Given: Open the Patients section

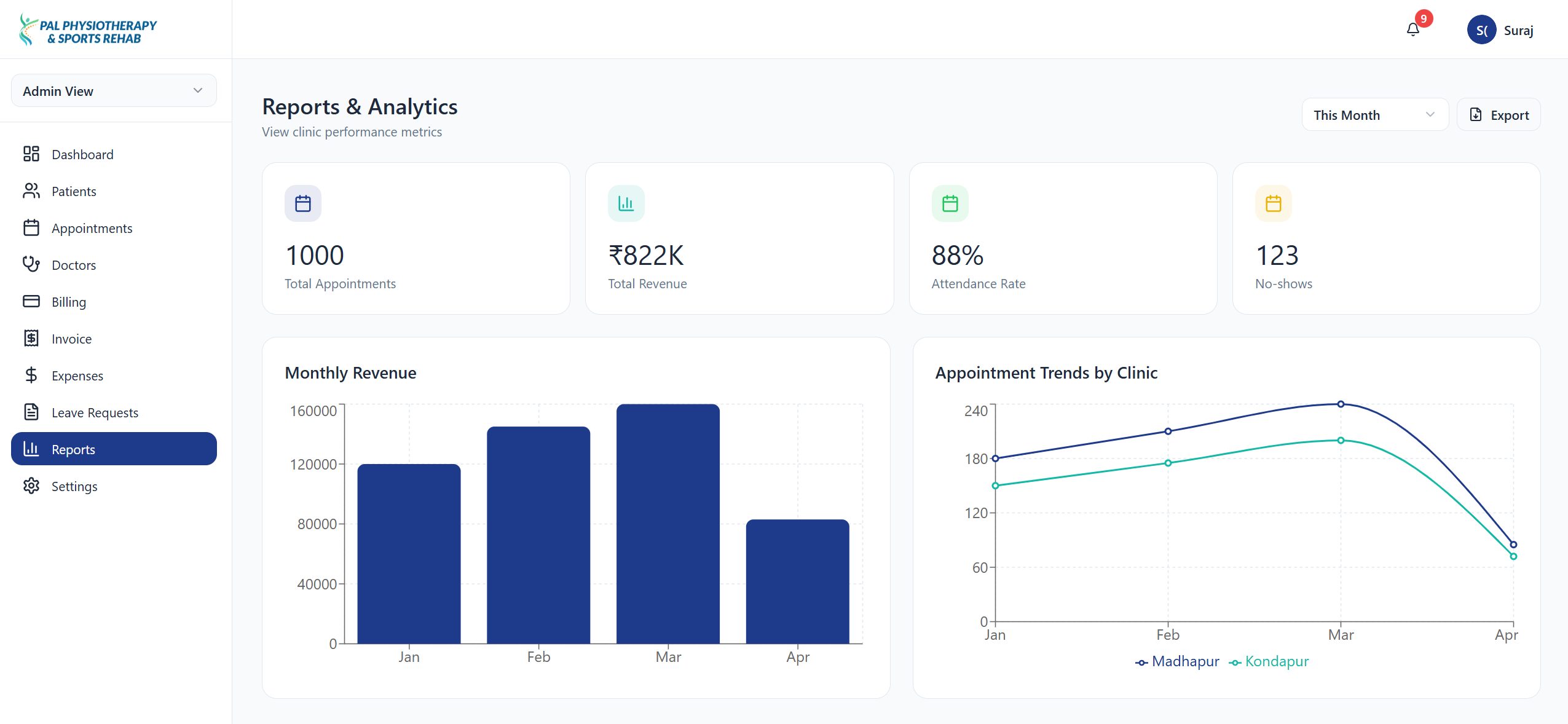Looking at the screenshot, I should point(114,191).
